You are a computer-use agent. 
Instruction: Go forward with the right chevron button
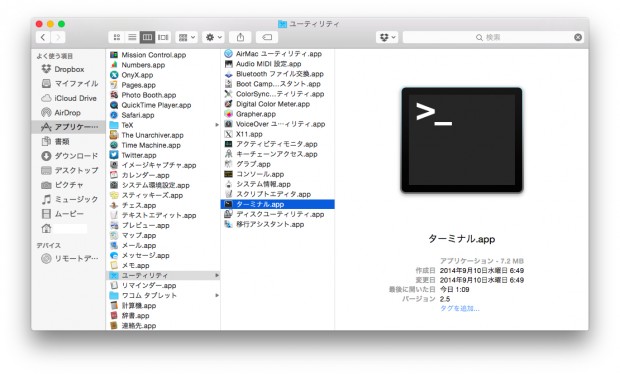58,37
